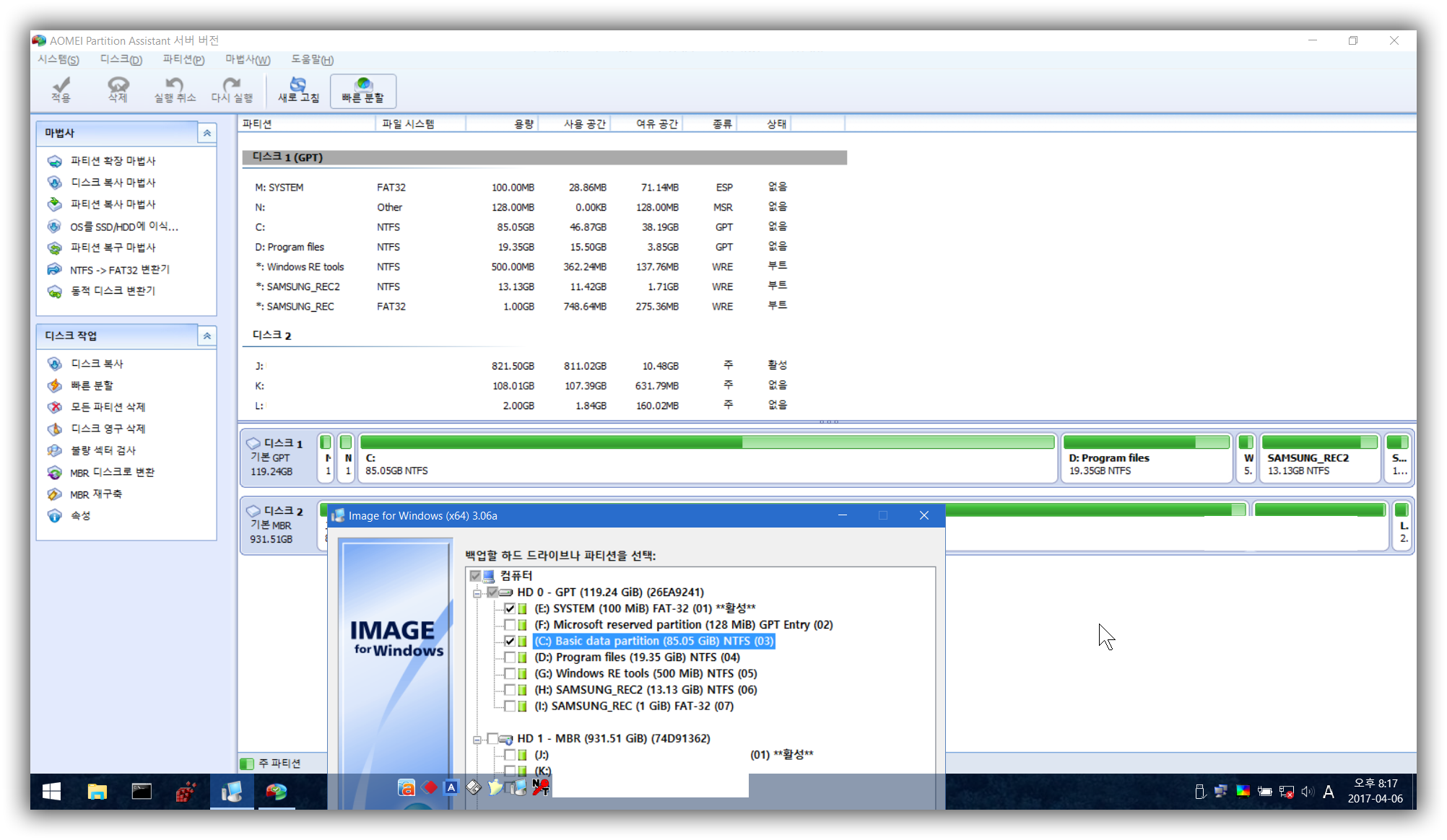
Task: Select K: 108.01GB row in partition list
Action: (x=543, y=386)
